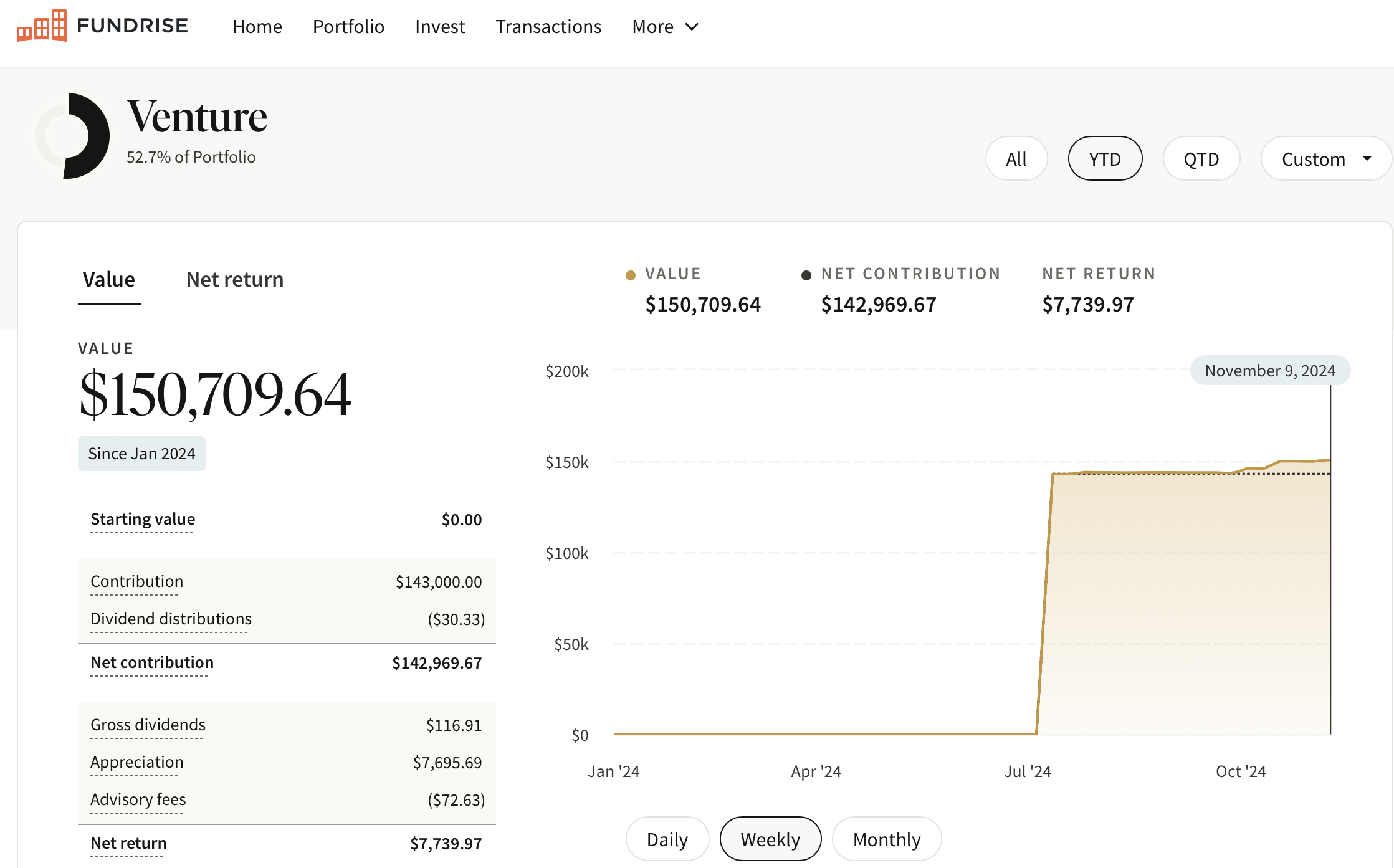Select the QTD time range
Screen dimensions: 1394x868
1201,159
